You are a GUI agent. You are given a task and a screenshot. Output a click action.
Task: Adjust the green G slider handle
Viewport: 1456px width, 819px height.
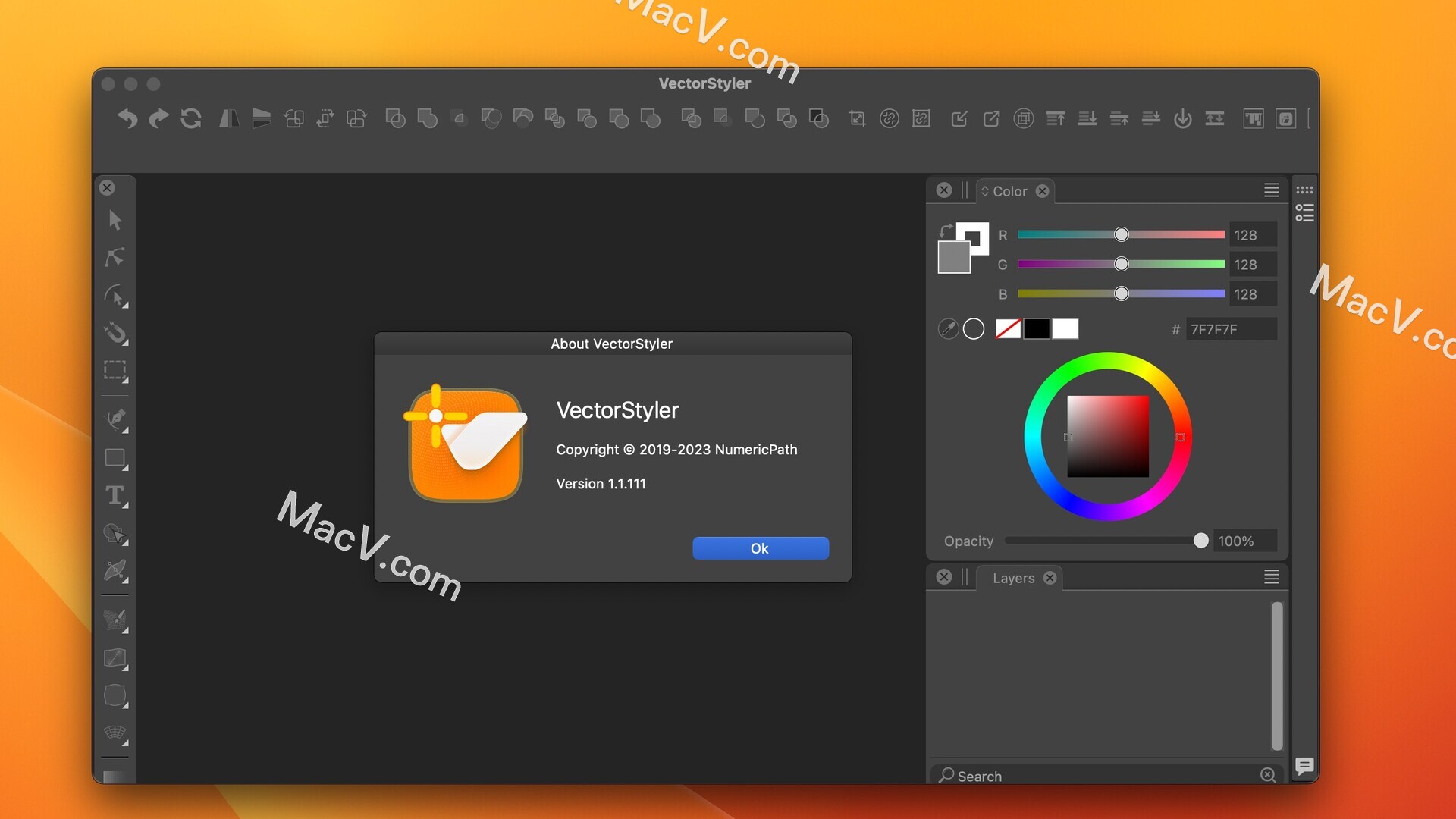(1122, 264)
